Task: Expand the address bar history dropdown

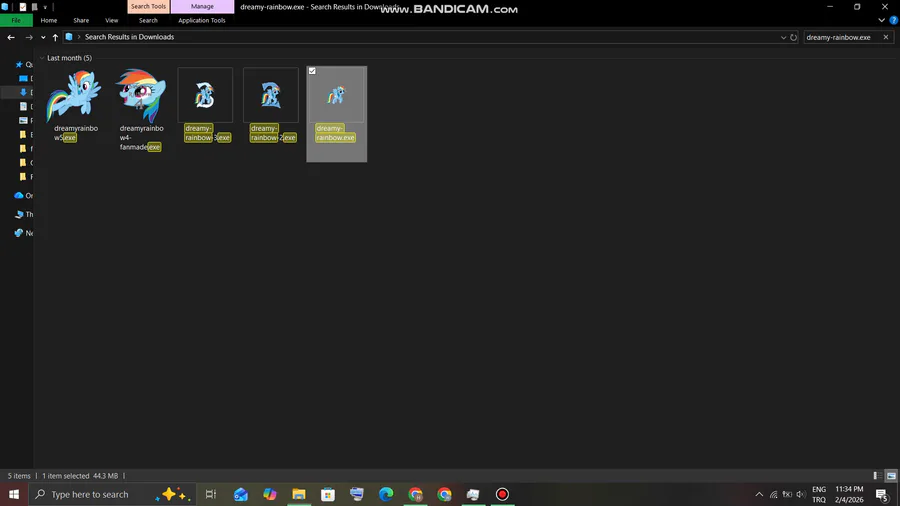Action: (x=783, y=37)
